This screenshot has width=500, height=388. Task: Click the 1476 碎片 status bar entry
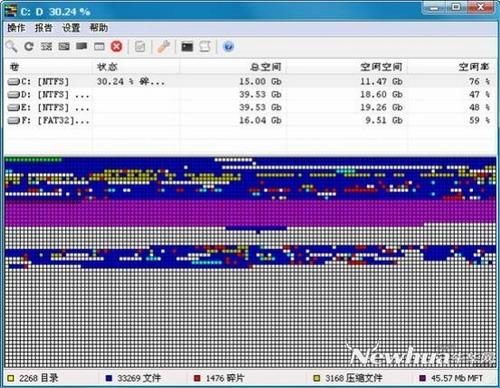pyautogui.click(x=219, y=378)
